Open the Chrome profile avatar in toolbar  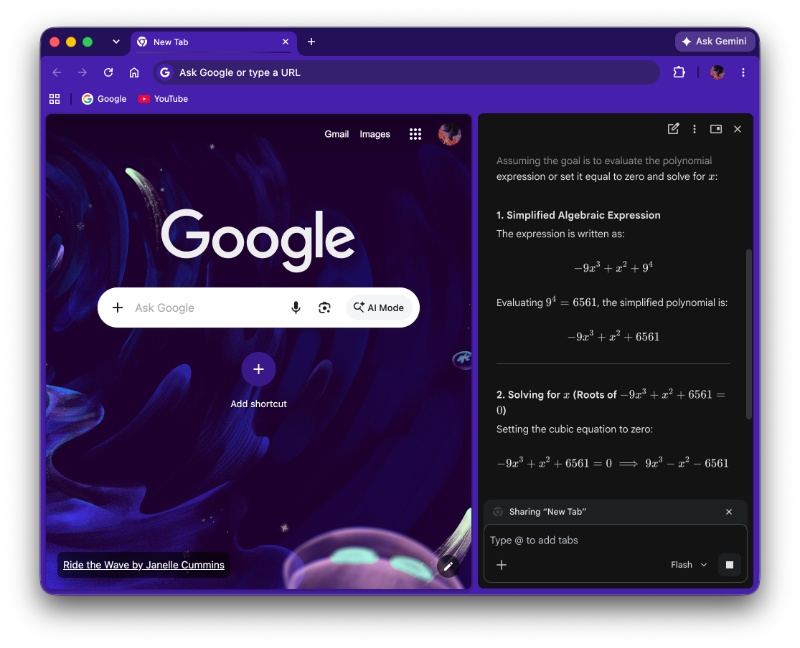[717, 72]
